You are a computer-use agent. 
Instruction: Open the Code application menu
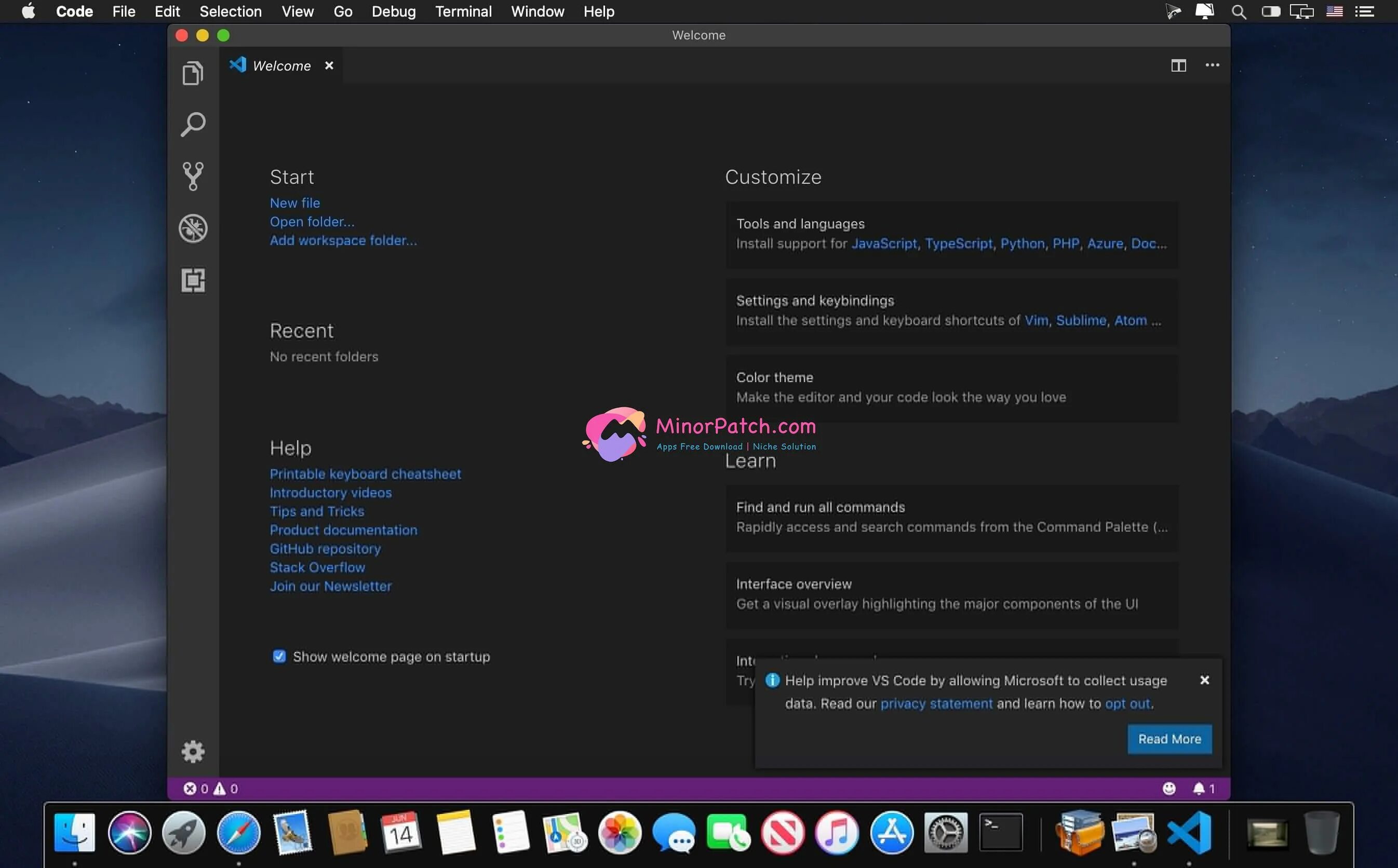click(75, 11)
